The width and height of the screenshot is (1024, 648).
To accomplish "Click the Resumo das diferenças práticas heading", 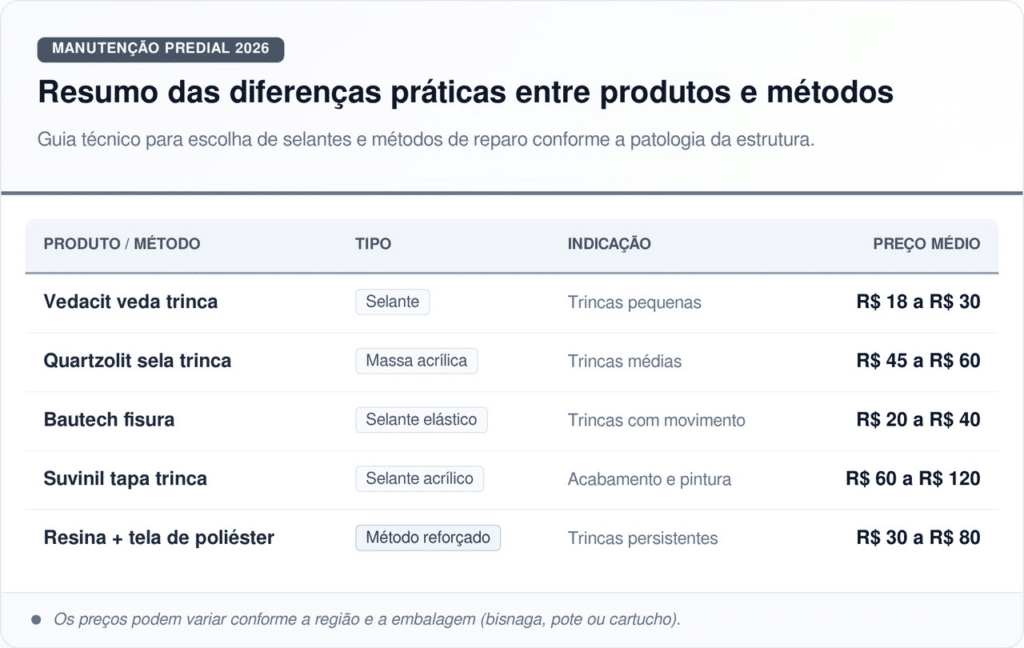I will (x=465, y=93).
